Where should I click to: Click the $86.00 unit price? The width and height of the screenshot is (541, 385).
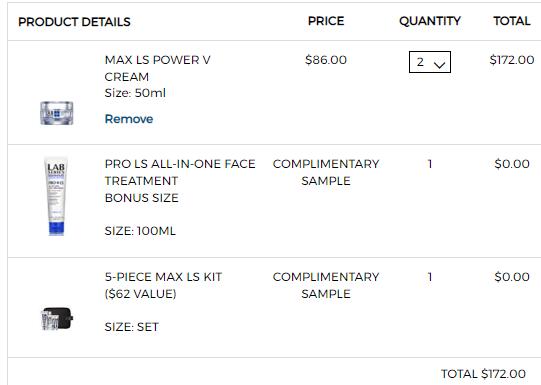pyautogui.click(x=326, y=60)
